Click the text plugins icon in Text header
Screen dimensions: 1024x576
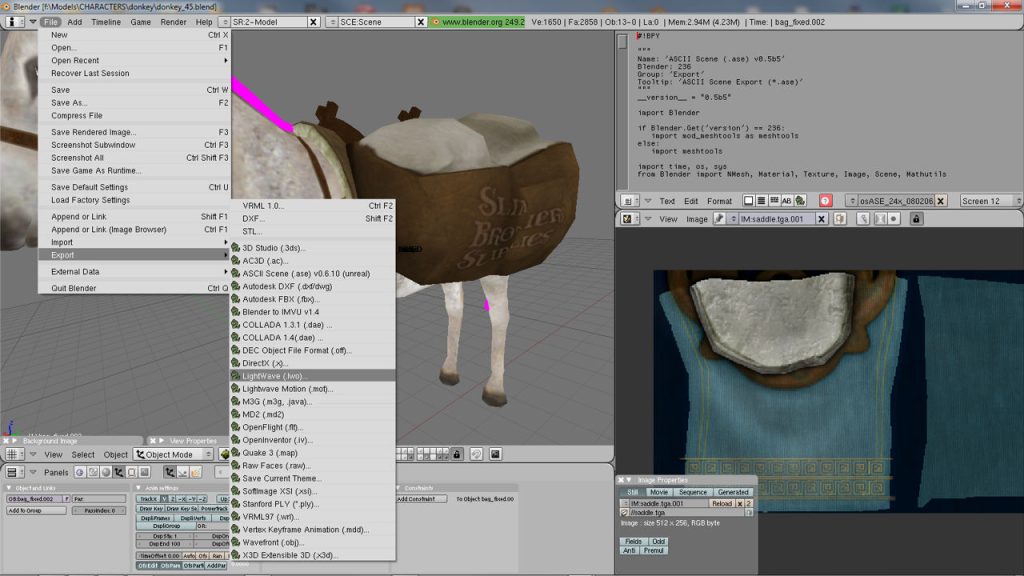tap(797, 201)
